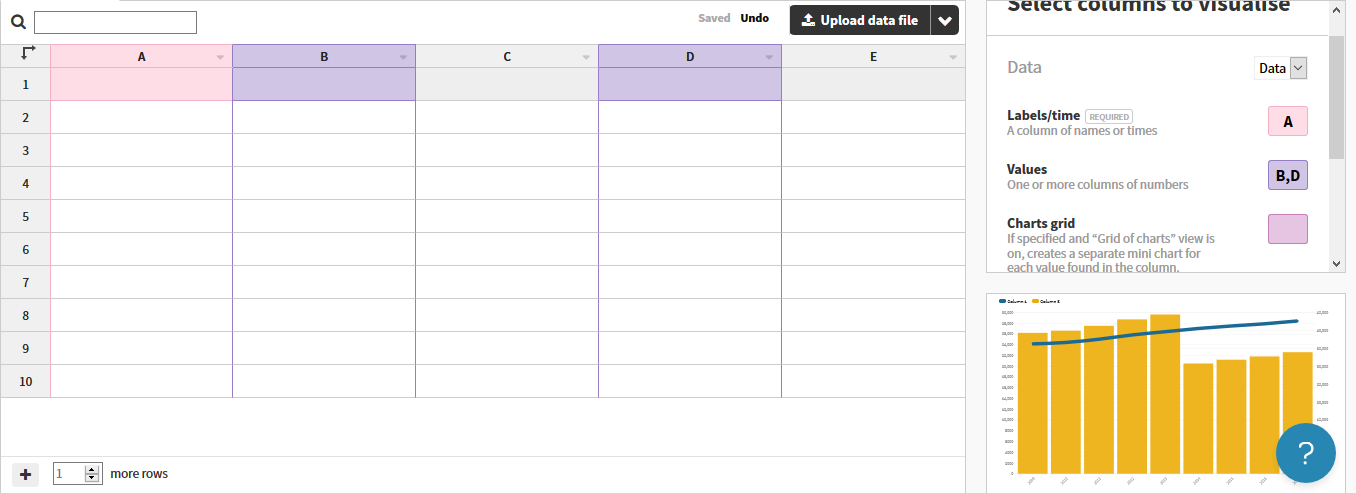Select the Labels/time column A swatch
Screen dimensions: 1356x493
(1287, 122)
